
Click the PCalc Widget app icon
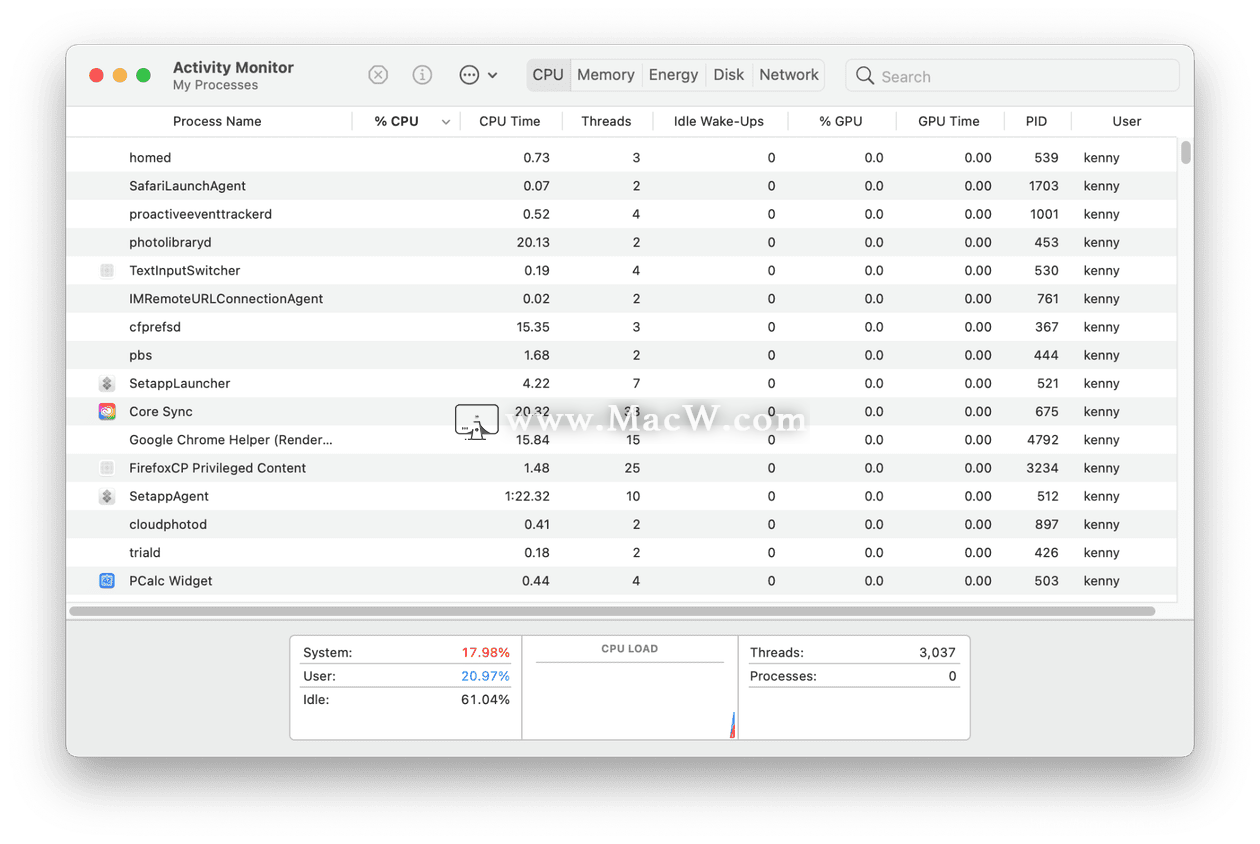pyautogui.click(x=107, y=581)
